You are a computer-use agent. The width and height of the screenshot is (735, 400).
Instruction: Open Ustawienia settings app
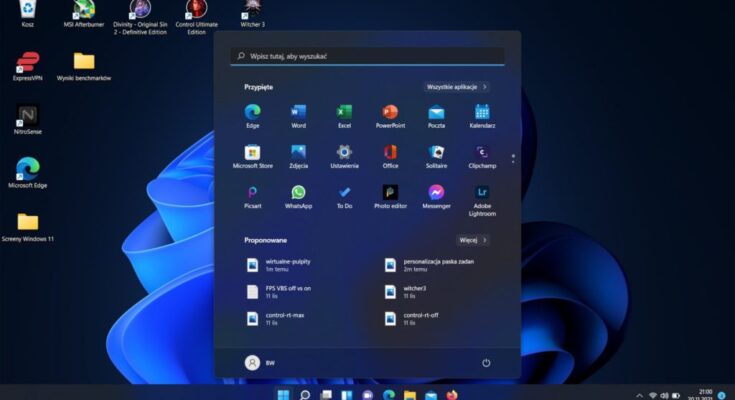344,152
